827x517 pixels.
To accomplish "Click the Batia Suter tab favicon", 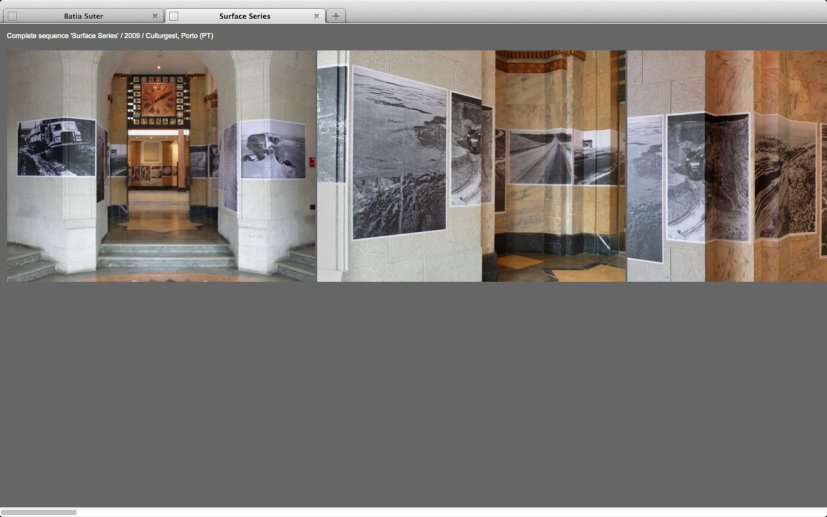I will click(x=13, y=16).
